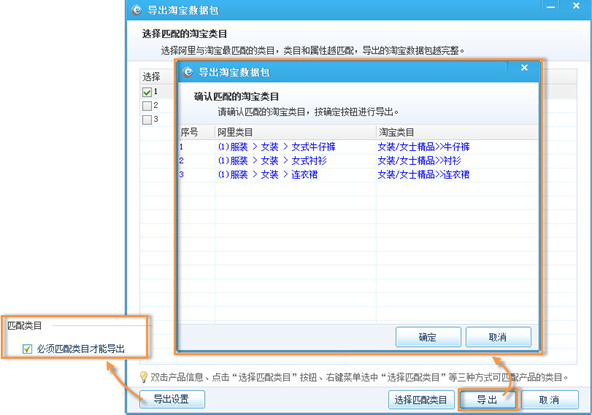Click 选择匹配的淘宝类目 heading in back window
Image resolution: width=592 pixels, height=415 pixels.
(185, 34)
